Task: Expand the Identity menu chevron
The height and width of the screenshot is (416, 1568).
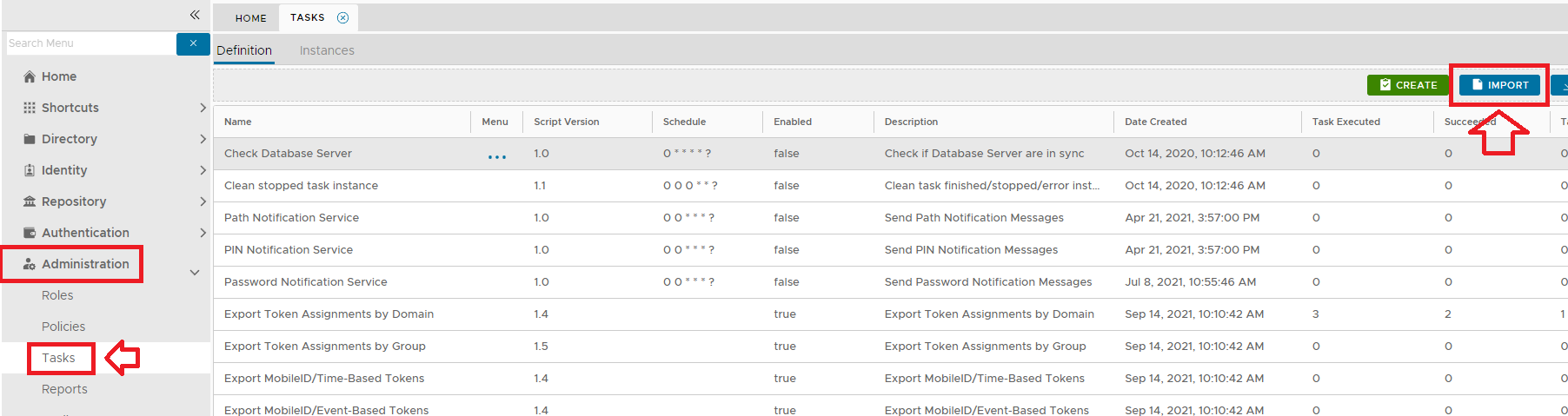Action: click(203, 170)
